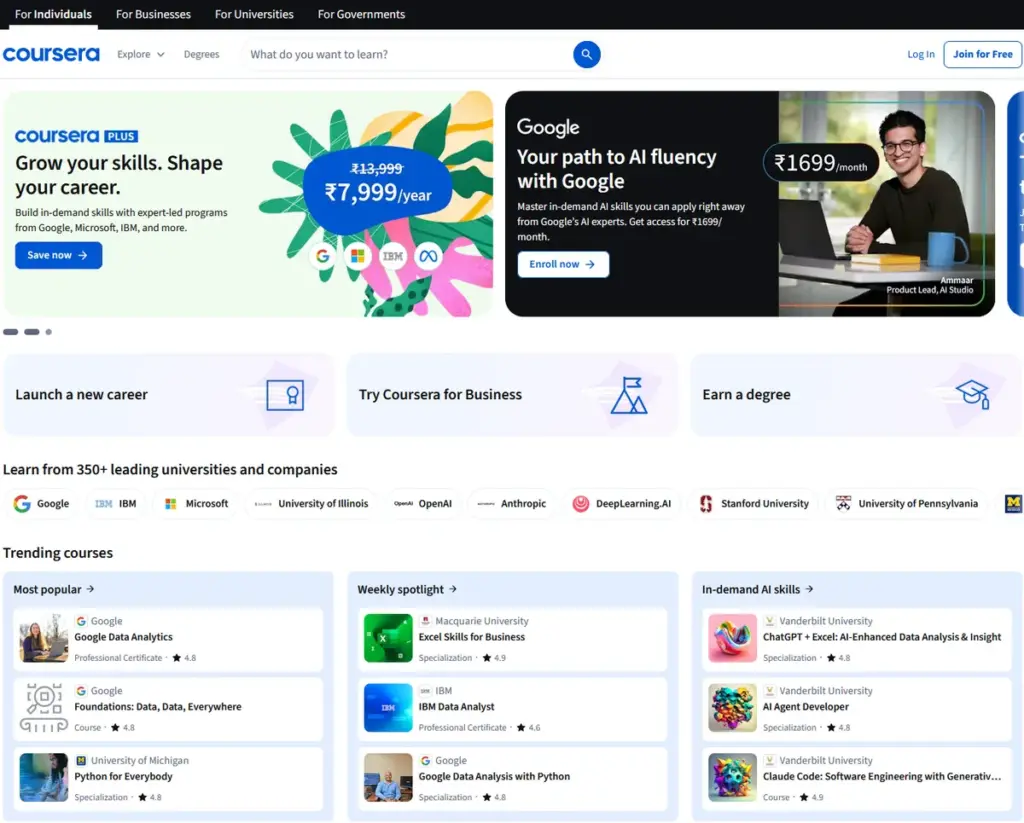The width and height of the screenshot is (1024, 823).
Task: Click the graduation cap icon on Earn a degree
Action: tap(970, 394)
